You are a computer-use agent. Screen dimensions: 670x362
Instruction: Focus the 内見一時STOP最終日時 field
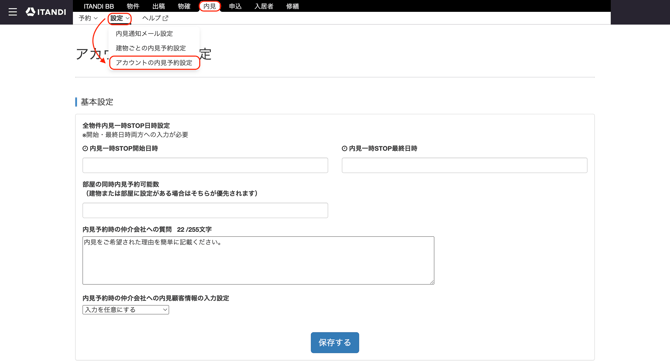[x=464, y=165]
